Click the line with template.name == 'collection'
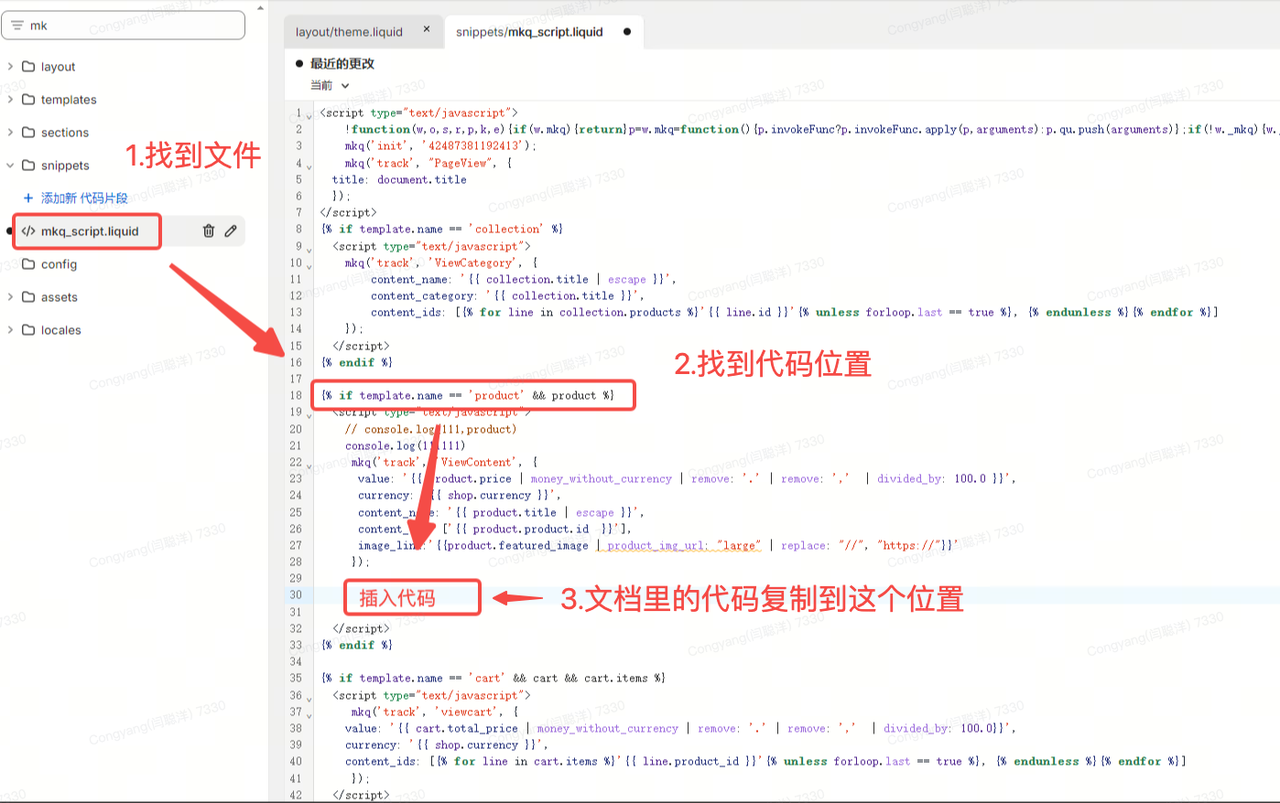 point(442,229)
